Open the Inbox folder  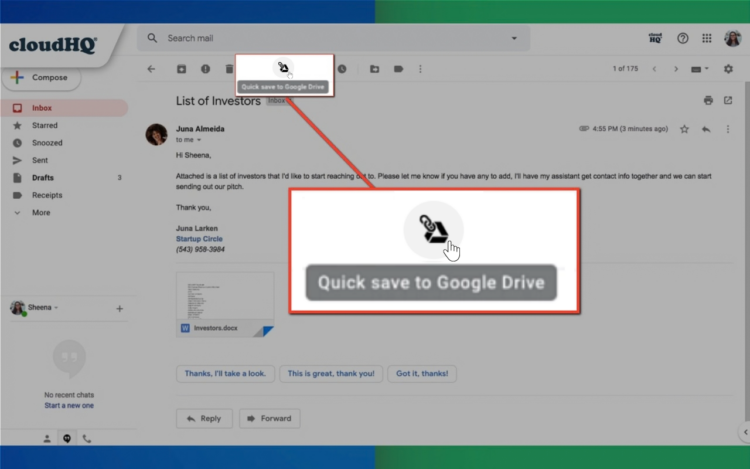coord(65,108)
